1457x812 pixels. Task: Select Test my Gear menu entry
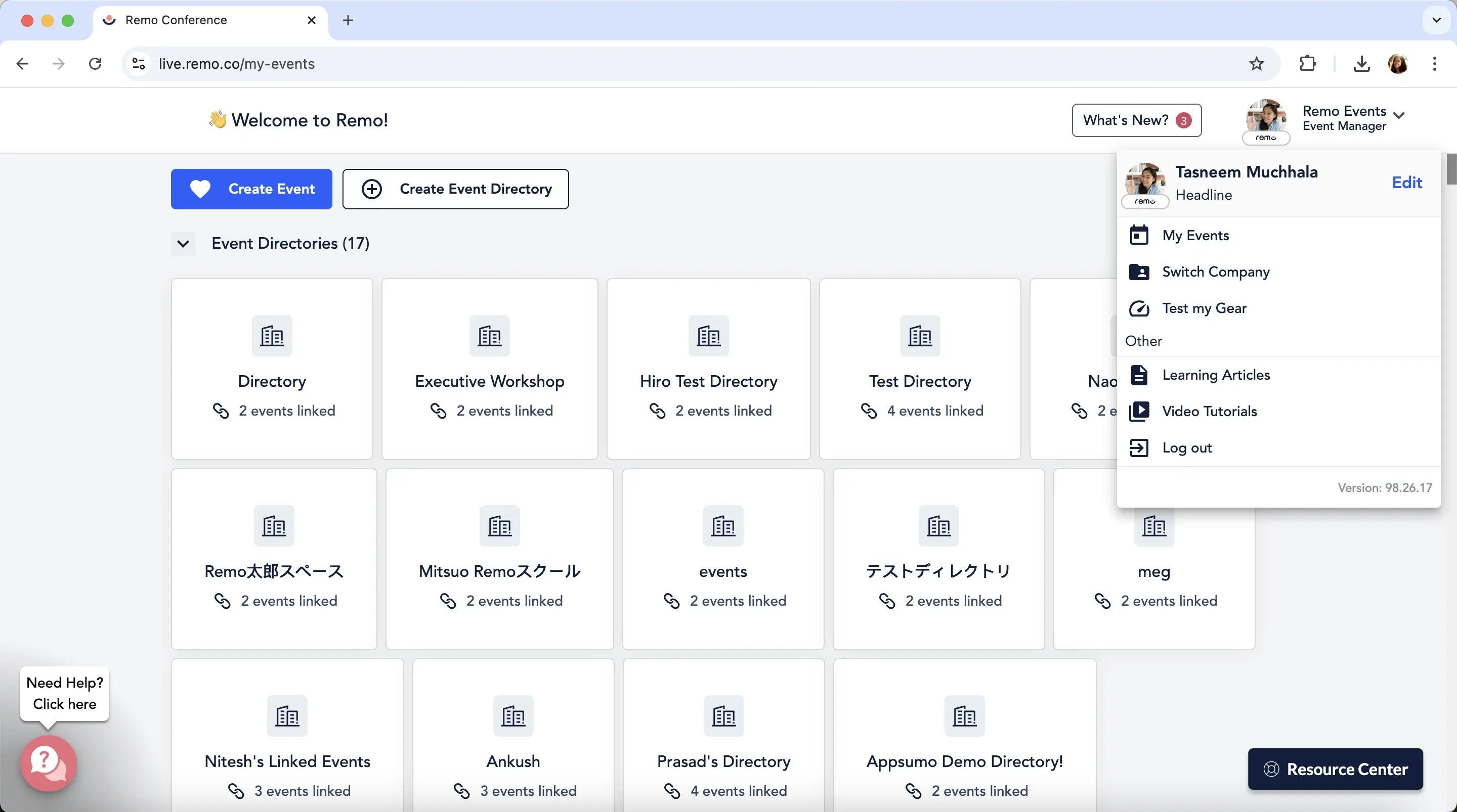pos(1279,309)
